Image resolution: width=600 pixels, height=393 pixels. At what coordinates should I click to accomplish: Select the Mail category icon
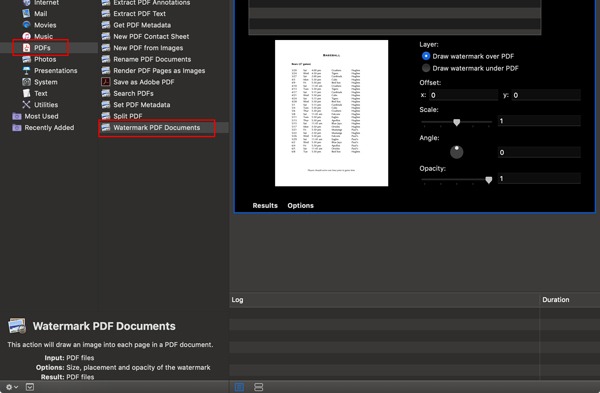(x=26, y=13)
